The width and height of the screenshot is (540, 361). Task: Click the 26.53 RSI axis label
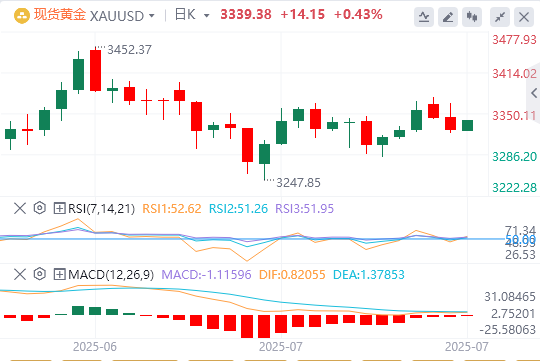coord(520,255)
